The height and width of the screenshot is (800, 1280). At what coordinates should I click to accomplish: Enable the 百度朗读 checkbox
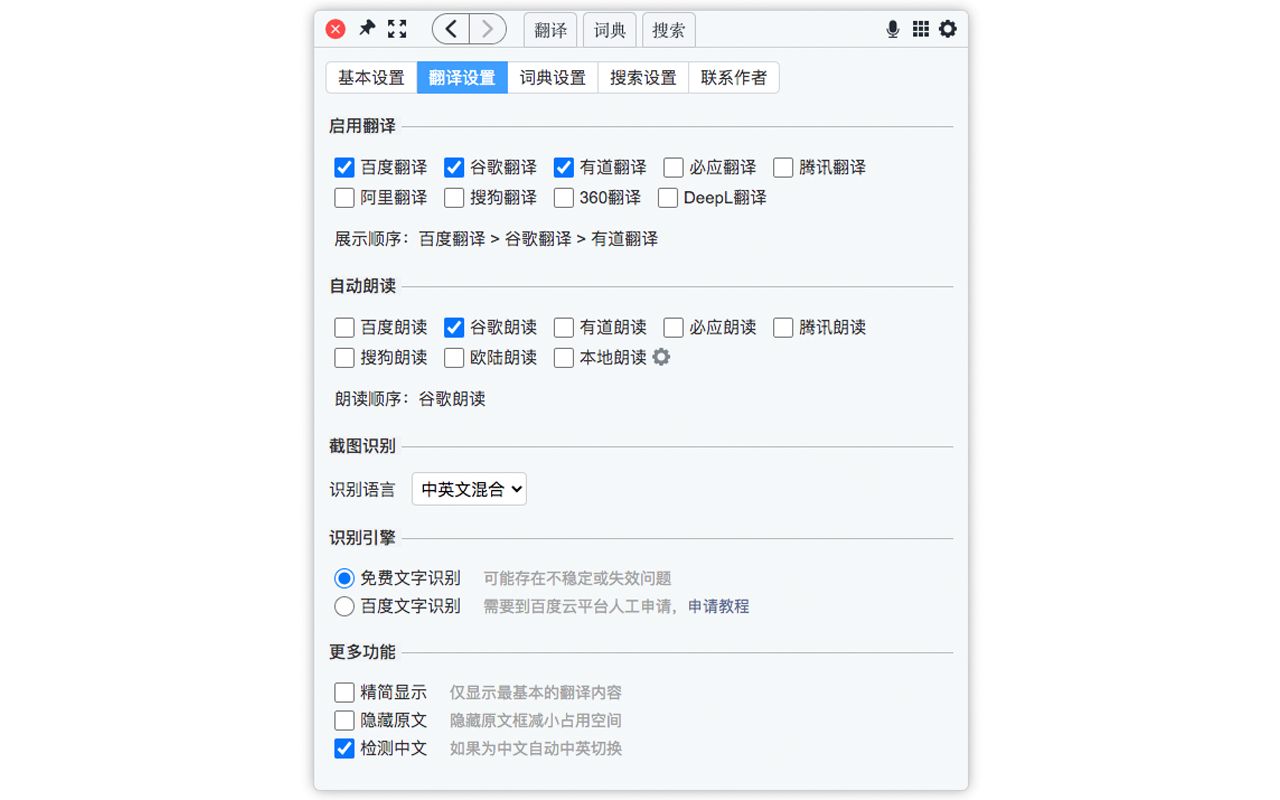(344, 327)
